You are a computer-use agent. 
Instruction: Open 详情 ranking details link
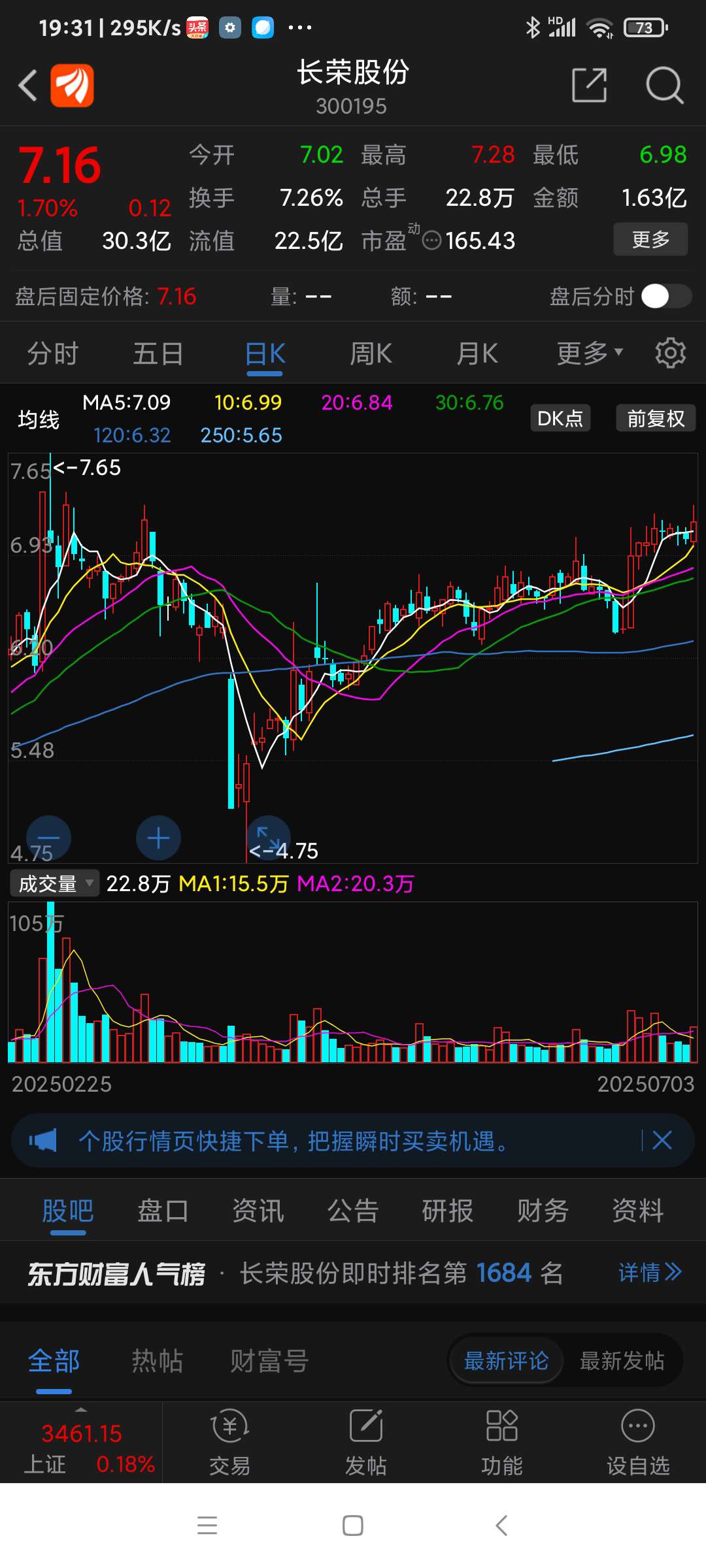pyautogui.click(x=650, y=1272)
